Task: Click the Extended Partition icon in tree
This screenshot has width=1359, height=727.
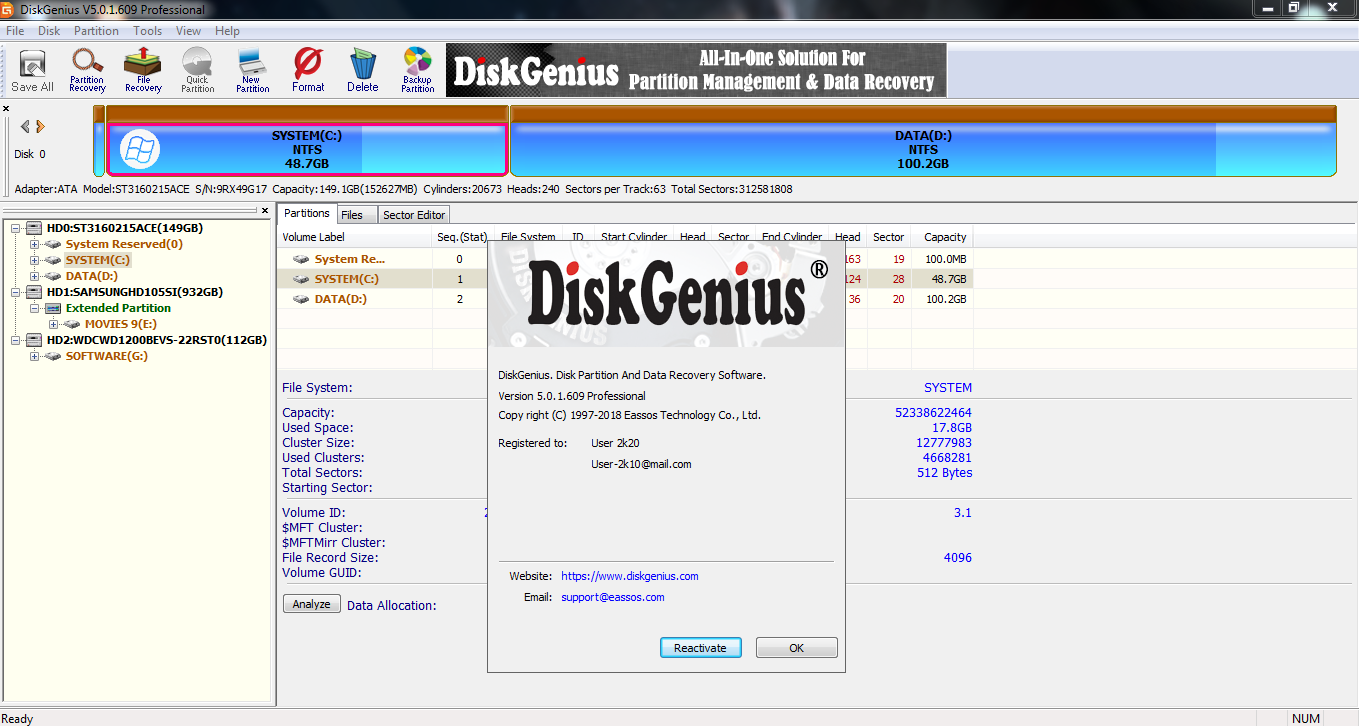Action: tap(54, 308)
